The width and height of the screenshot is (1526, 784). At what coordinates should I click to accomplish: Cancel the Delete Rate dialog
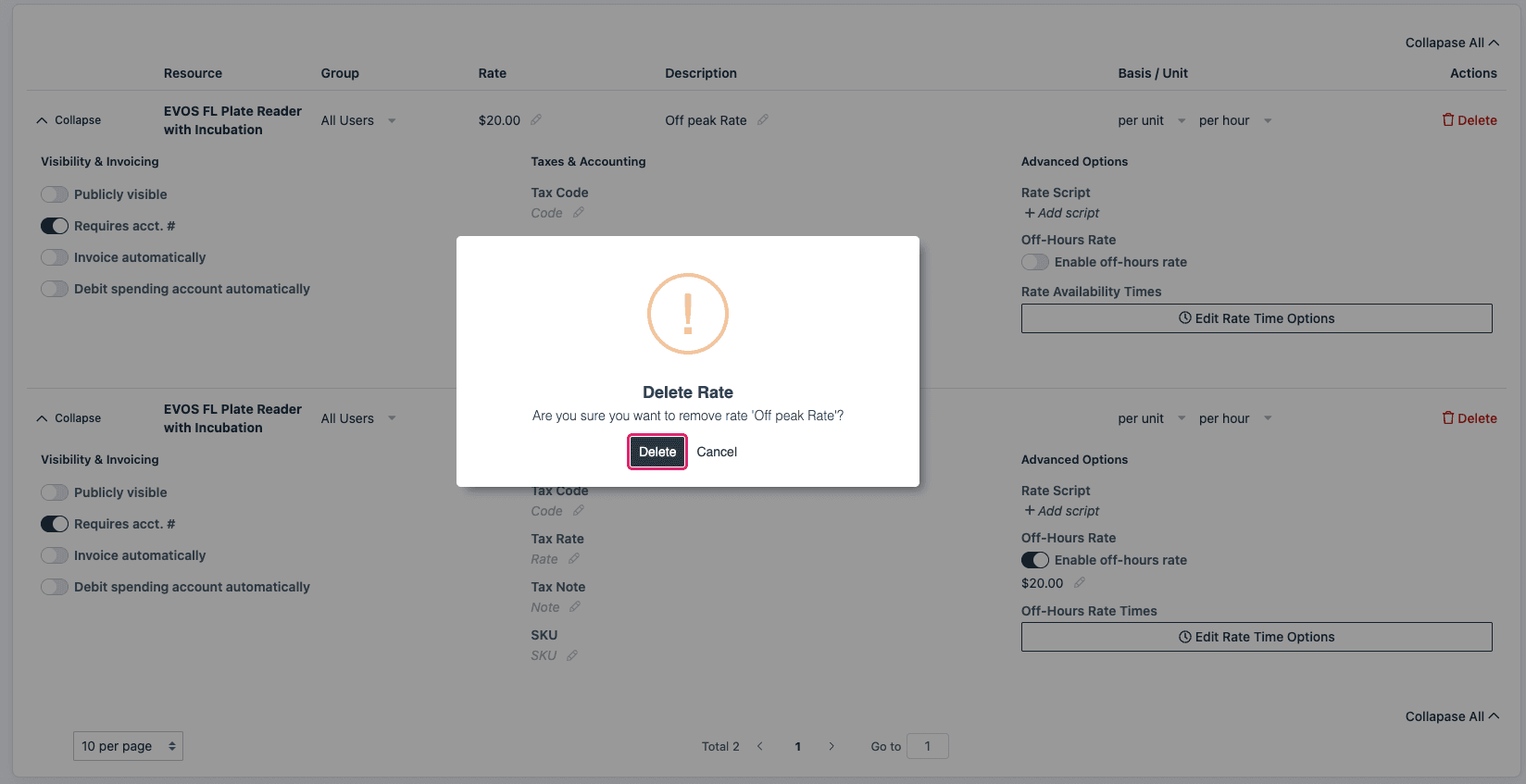pos(717,452)
